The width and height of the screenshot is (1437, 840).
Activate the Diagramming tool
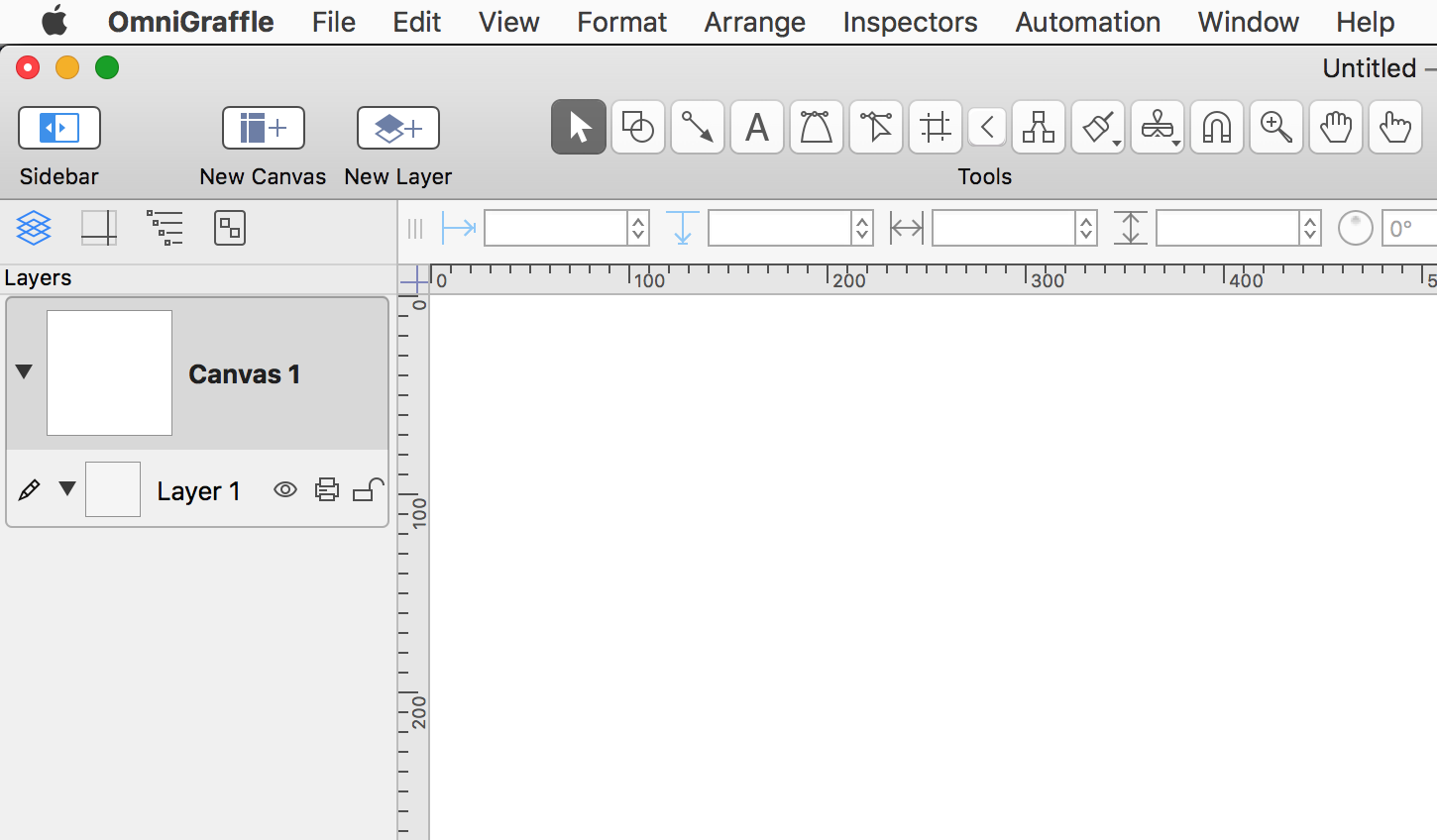coord(1039,128)
